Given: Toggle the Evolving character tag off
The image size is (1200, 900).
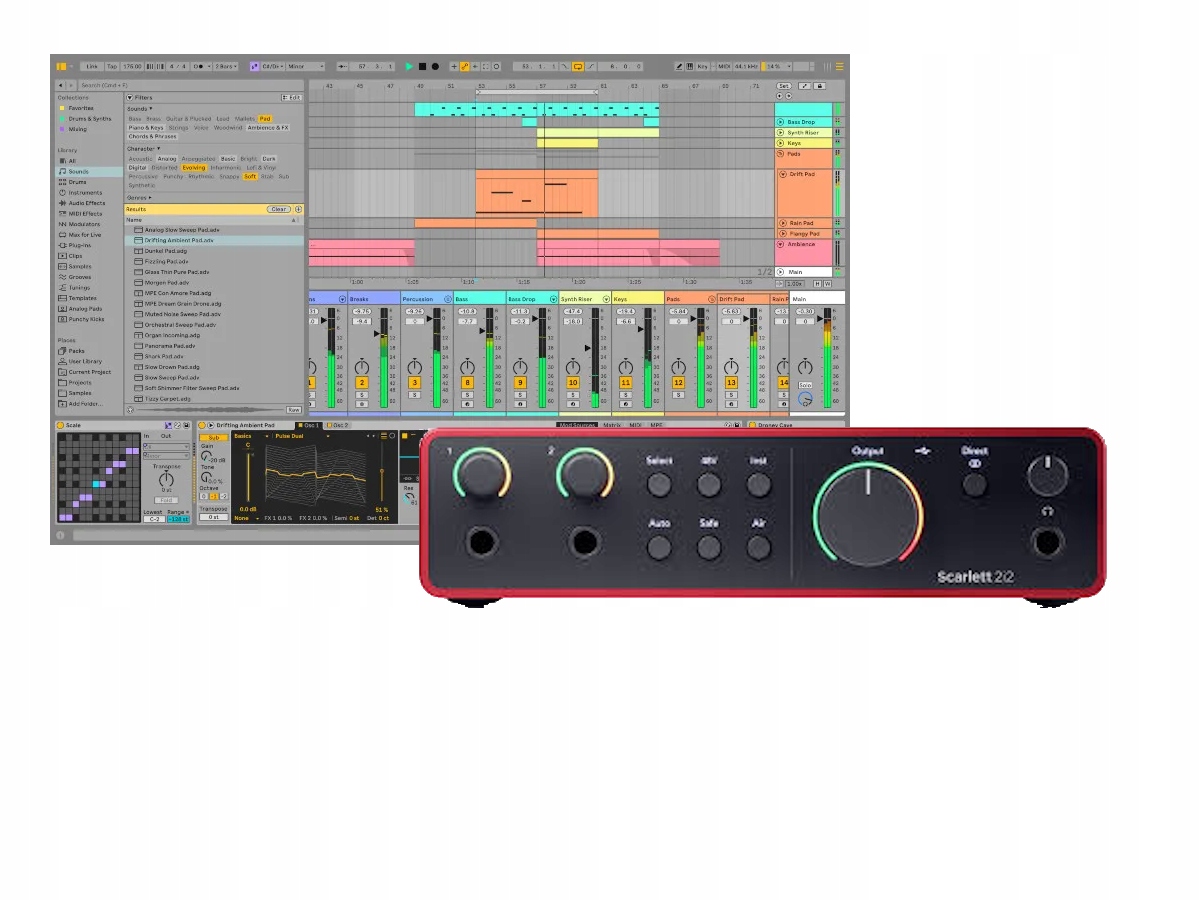Looking at the screenshot, I should point(193,168).
